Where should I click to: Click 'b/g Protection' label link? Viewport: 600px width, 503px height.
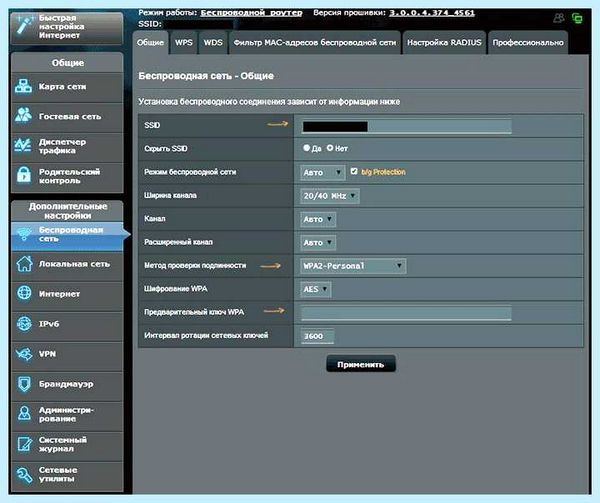383,172
